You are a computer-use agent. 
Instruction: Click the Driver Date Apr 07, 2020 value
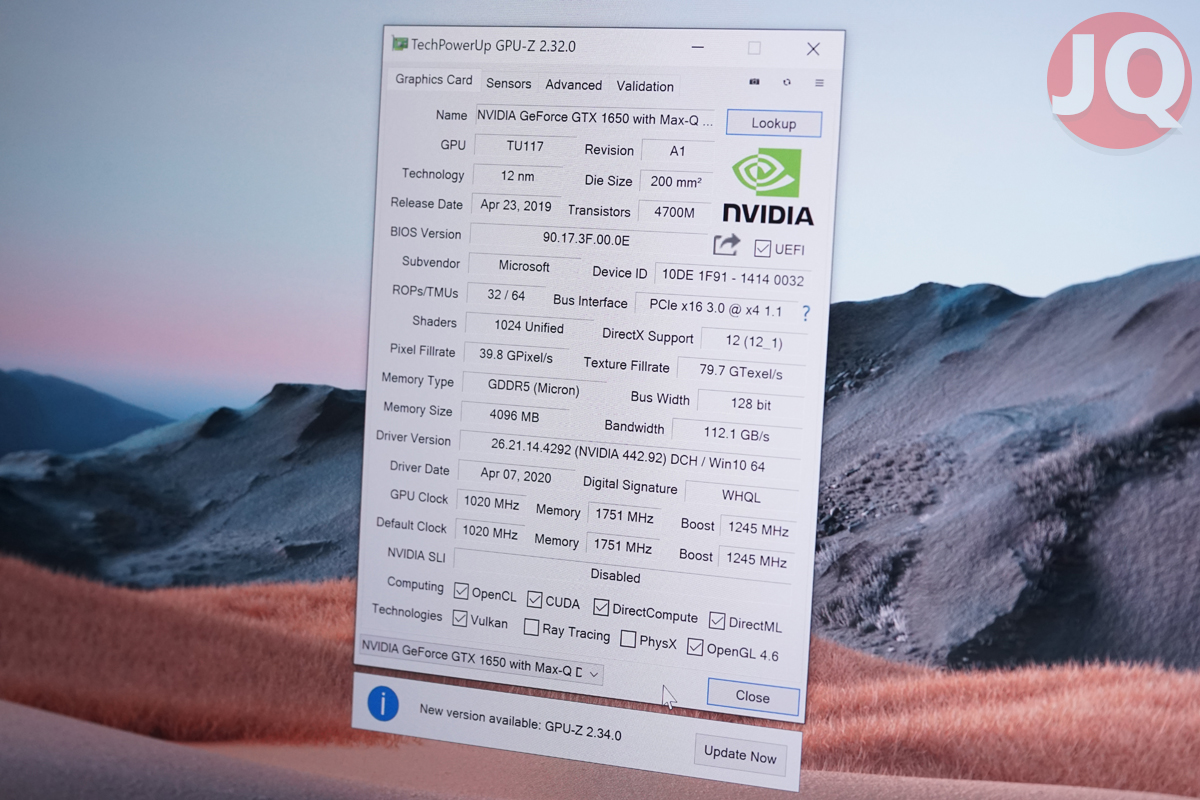[x=516, y=476]
